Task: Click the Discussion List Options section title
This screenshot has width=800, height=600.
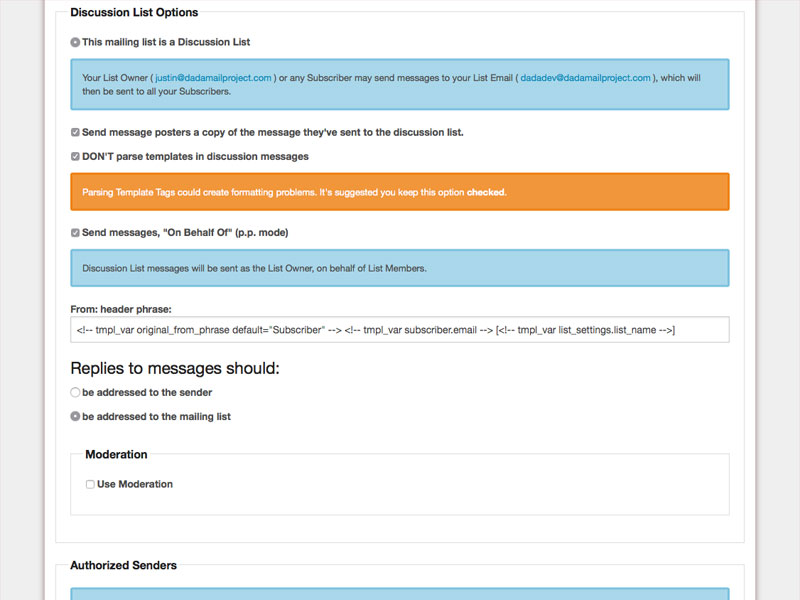Action: (x=134, y=13)
